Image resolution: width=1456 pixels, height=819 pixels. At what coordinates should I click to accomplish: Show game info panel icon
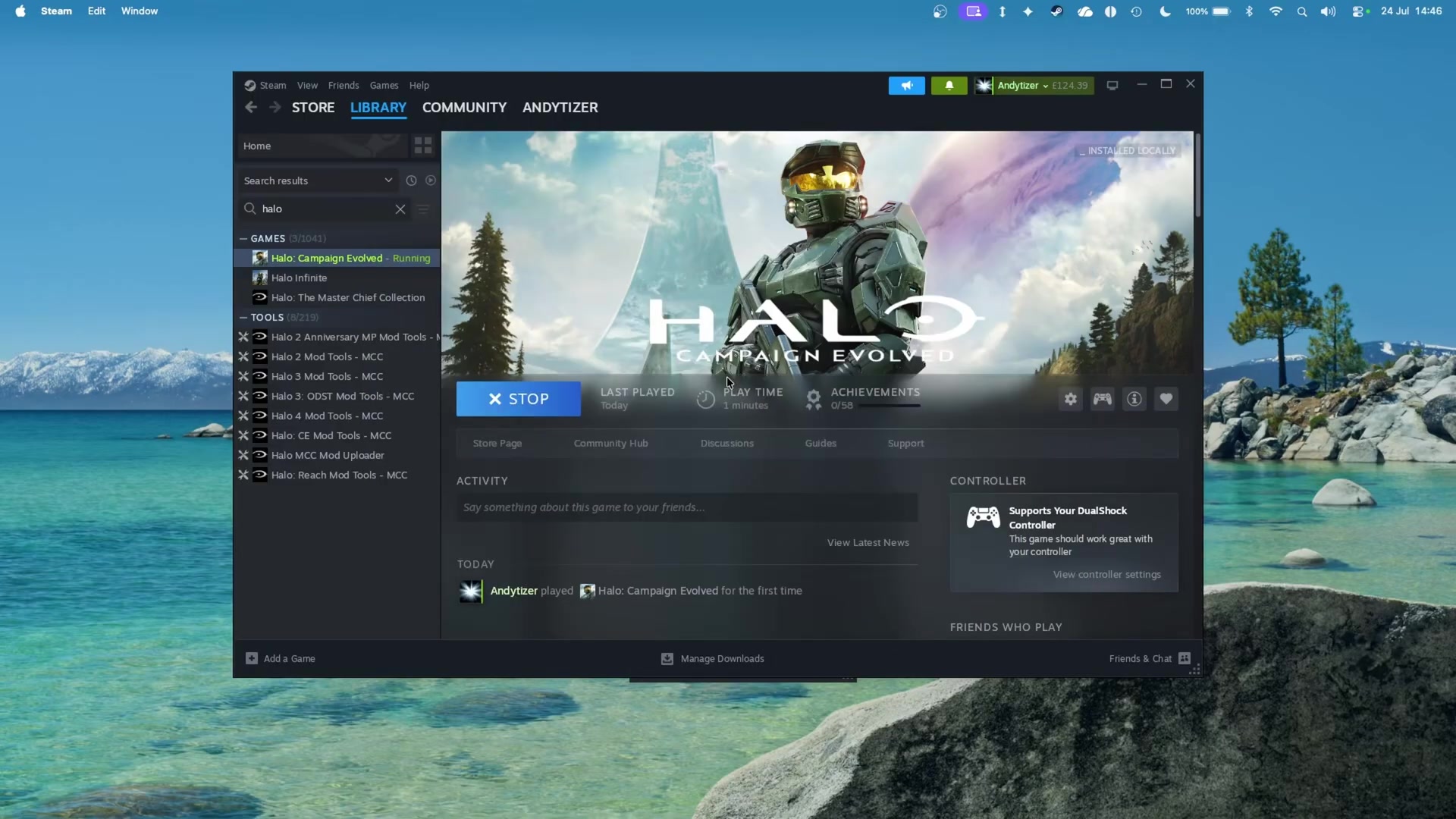click(1134, 399)
